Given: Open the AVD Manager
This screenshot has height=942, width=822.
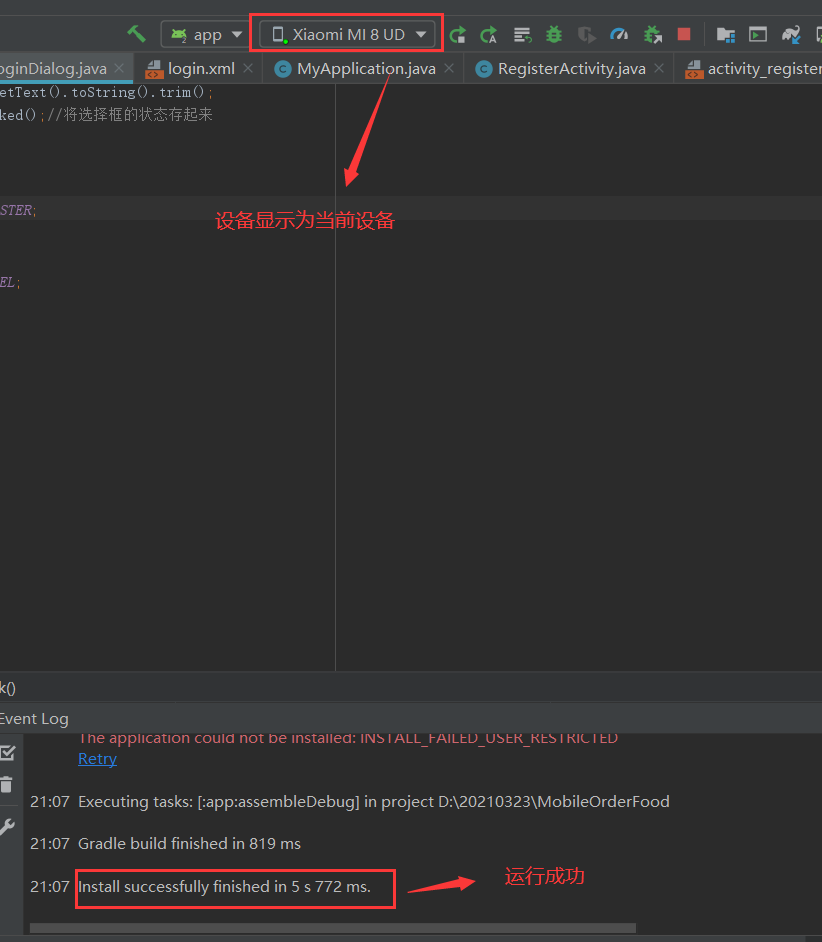Looking at the screenshot, I should click(x=757, y=33).
